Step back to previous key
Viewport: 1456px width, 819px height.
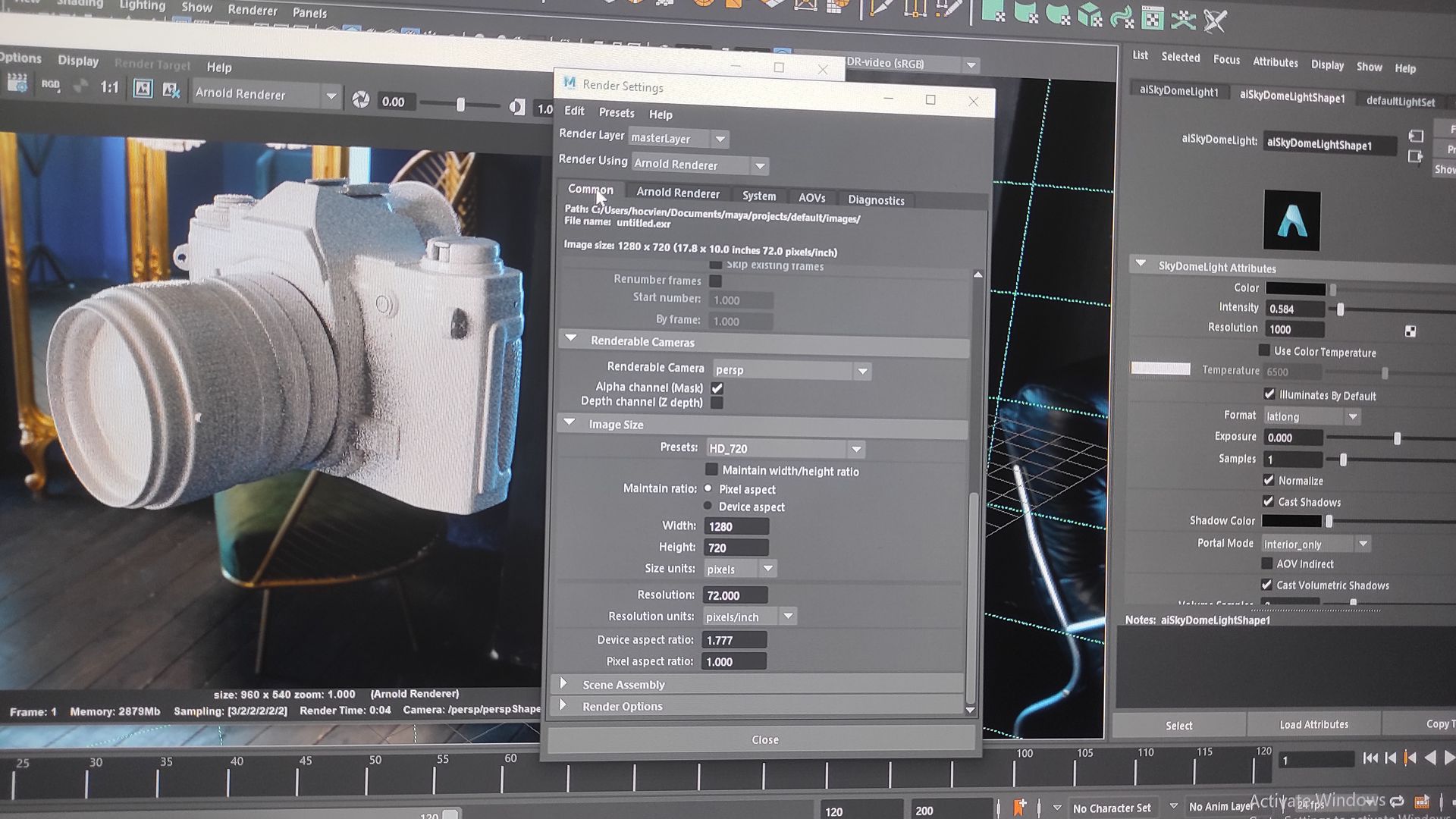coord(1410,758)
